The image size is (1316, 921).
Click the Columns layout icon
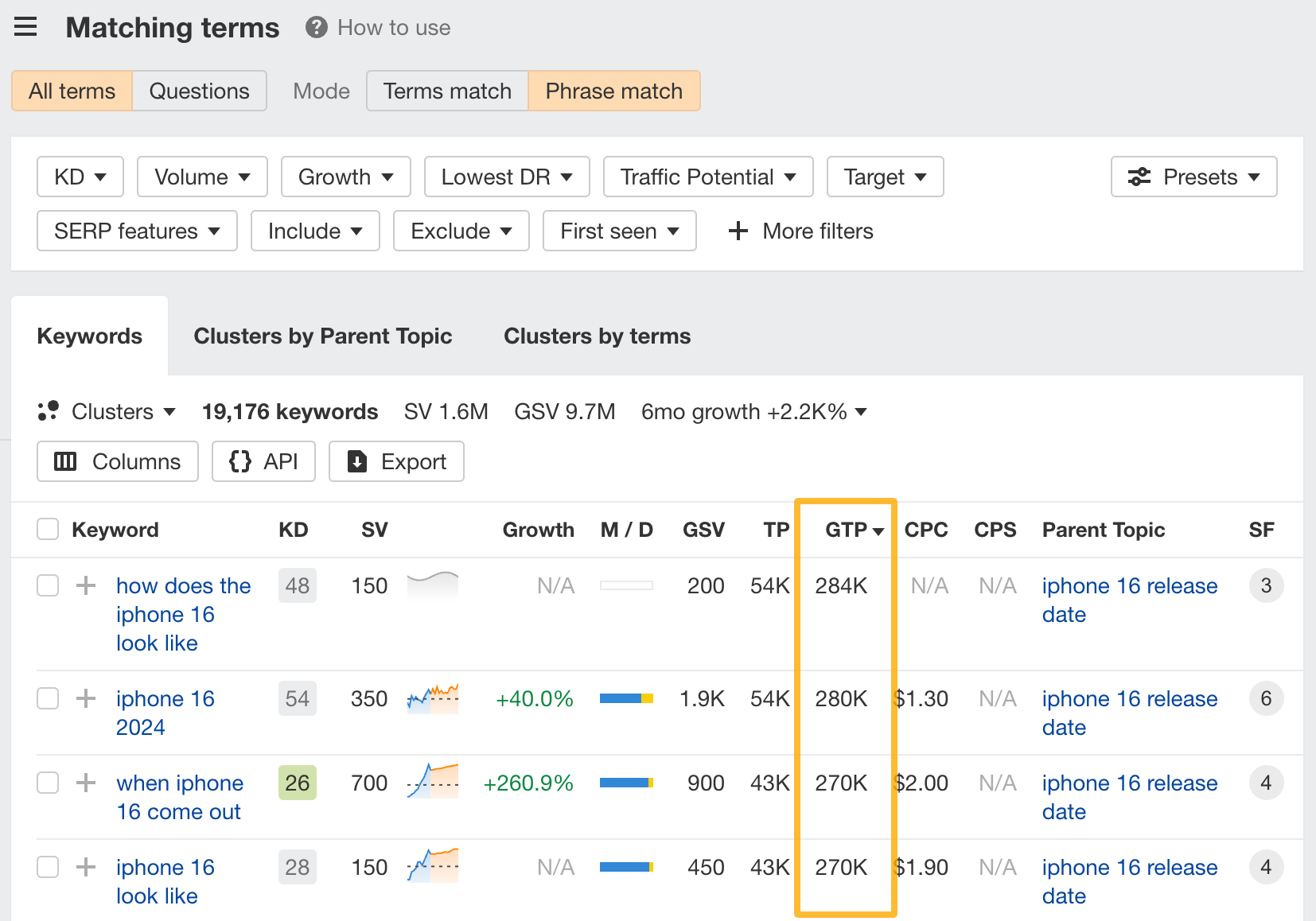click(x=65, y=461)
